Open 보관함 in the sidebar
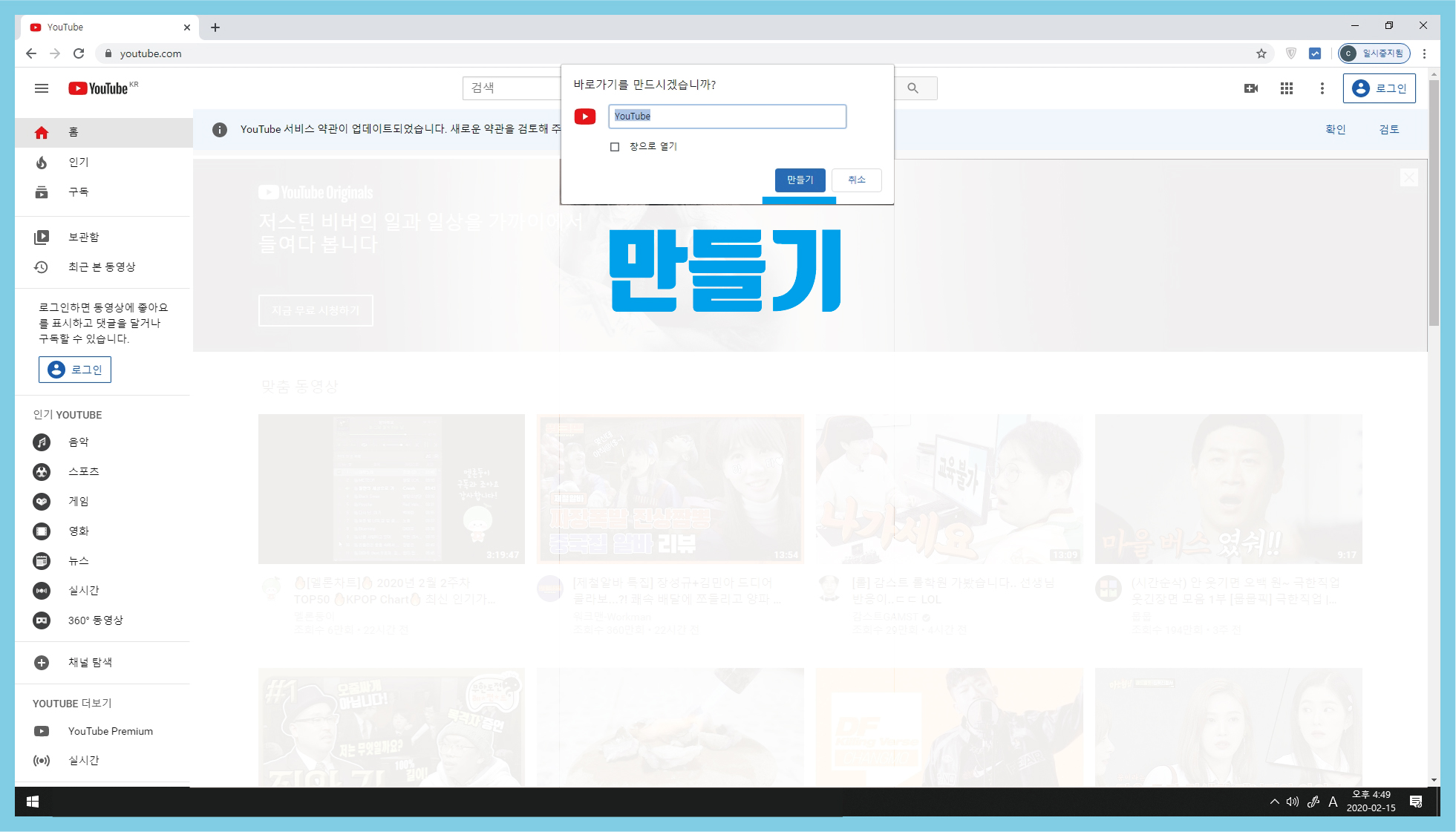Screen dimensions: 1456x832 [x=83, y=237]
